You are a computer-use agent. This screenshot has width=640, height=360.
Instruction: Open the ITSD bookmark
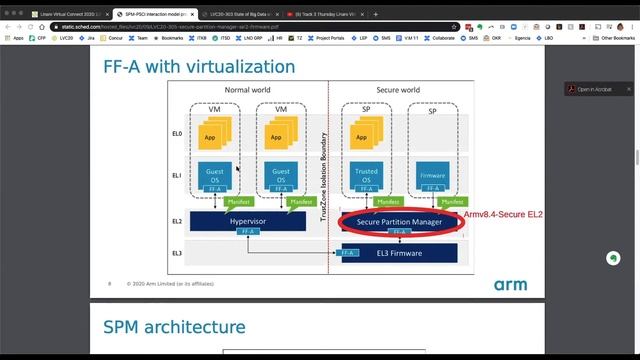(221, 38)
